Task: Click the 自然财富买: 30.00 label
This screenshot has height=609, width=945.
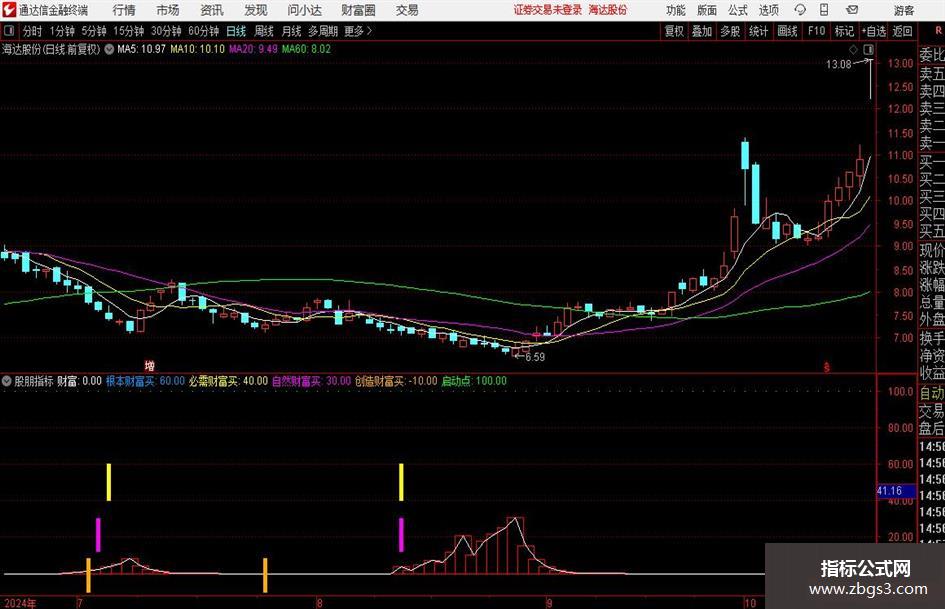Action: 312,381
